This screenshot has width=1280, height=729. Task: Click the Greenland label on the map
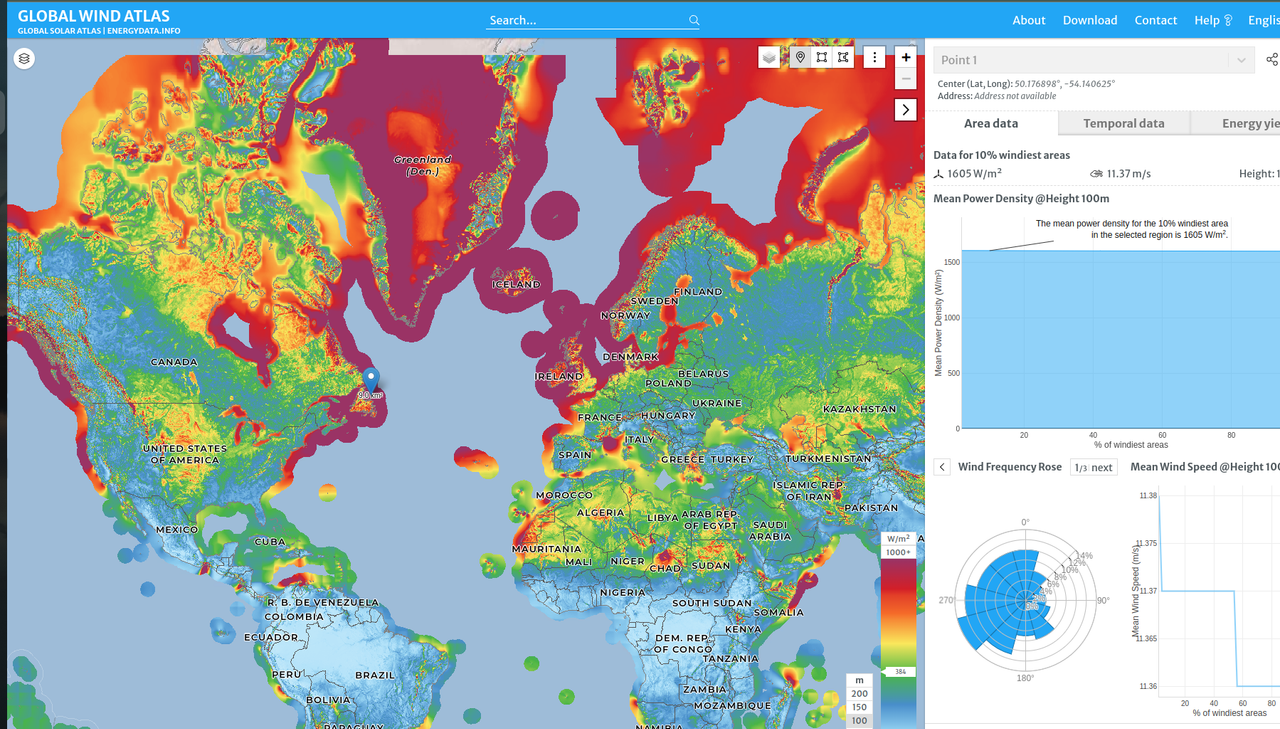click(422, 165)
